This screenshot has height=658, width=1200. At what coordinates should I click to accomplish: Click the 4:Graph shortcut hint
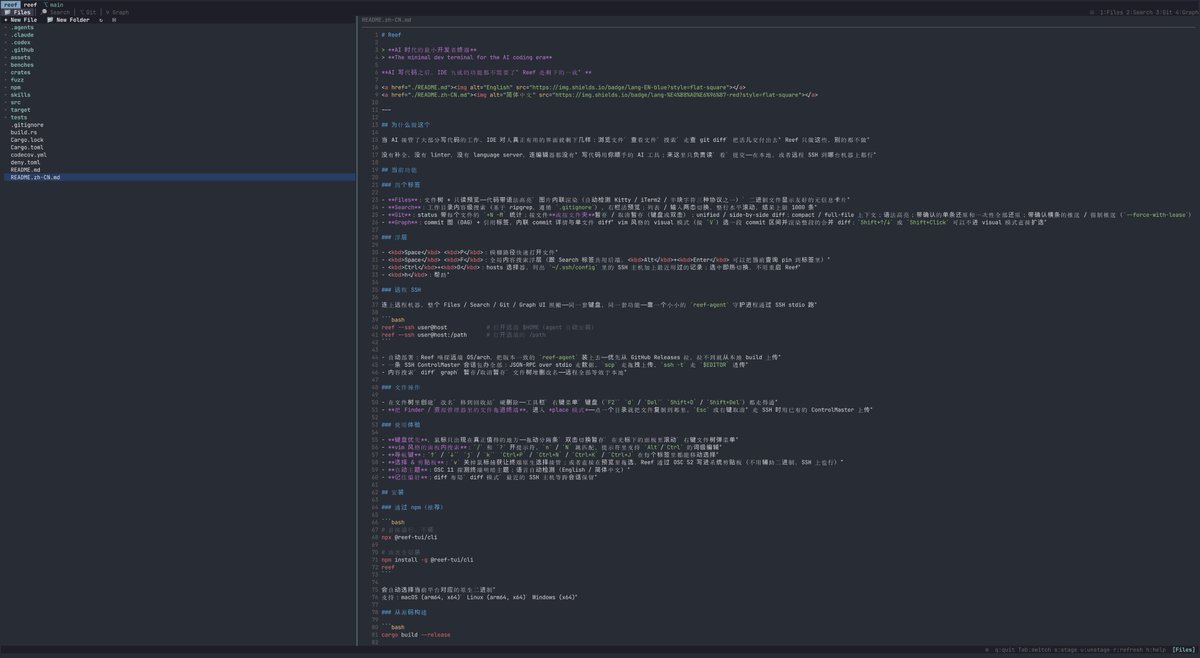pos(1187,12)
